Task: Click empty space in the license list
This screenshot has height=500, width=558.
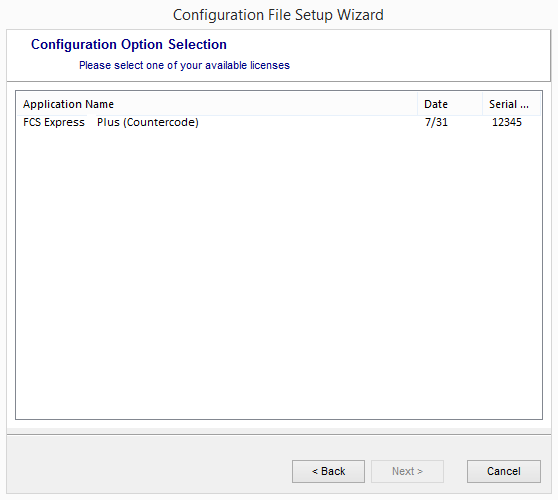Action: 279,270
